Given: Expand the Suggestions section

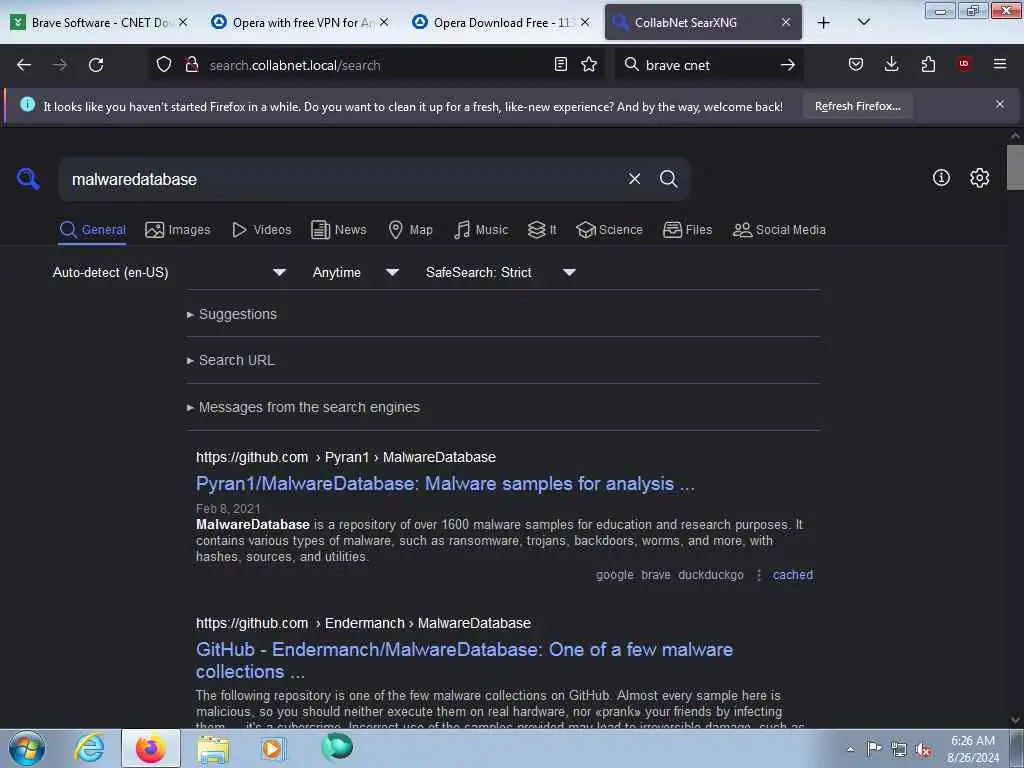Looking at the screenshot, I should tap(232, 314).
